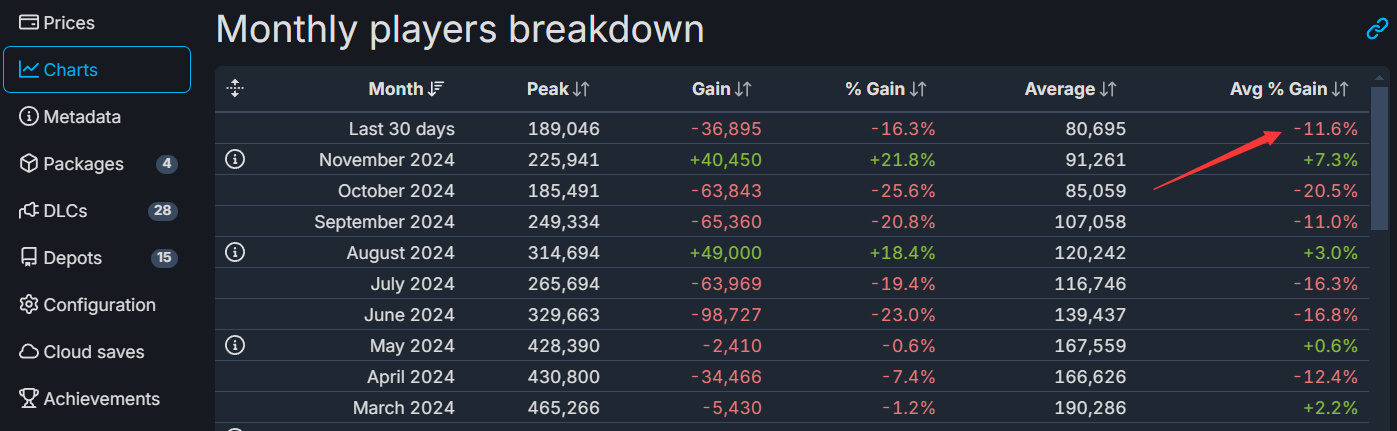Click the link icon beside the Monthly players heading
This screenshot has height=431, width=1397.
[x=1377, y=30]
